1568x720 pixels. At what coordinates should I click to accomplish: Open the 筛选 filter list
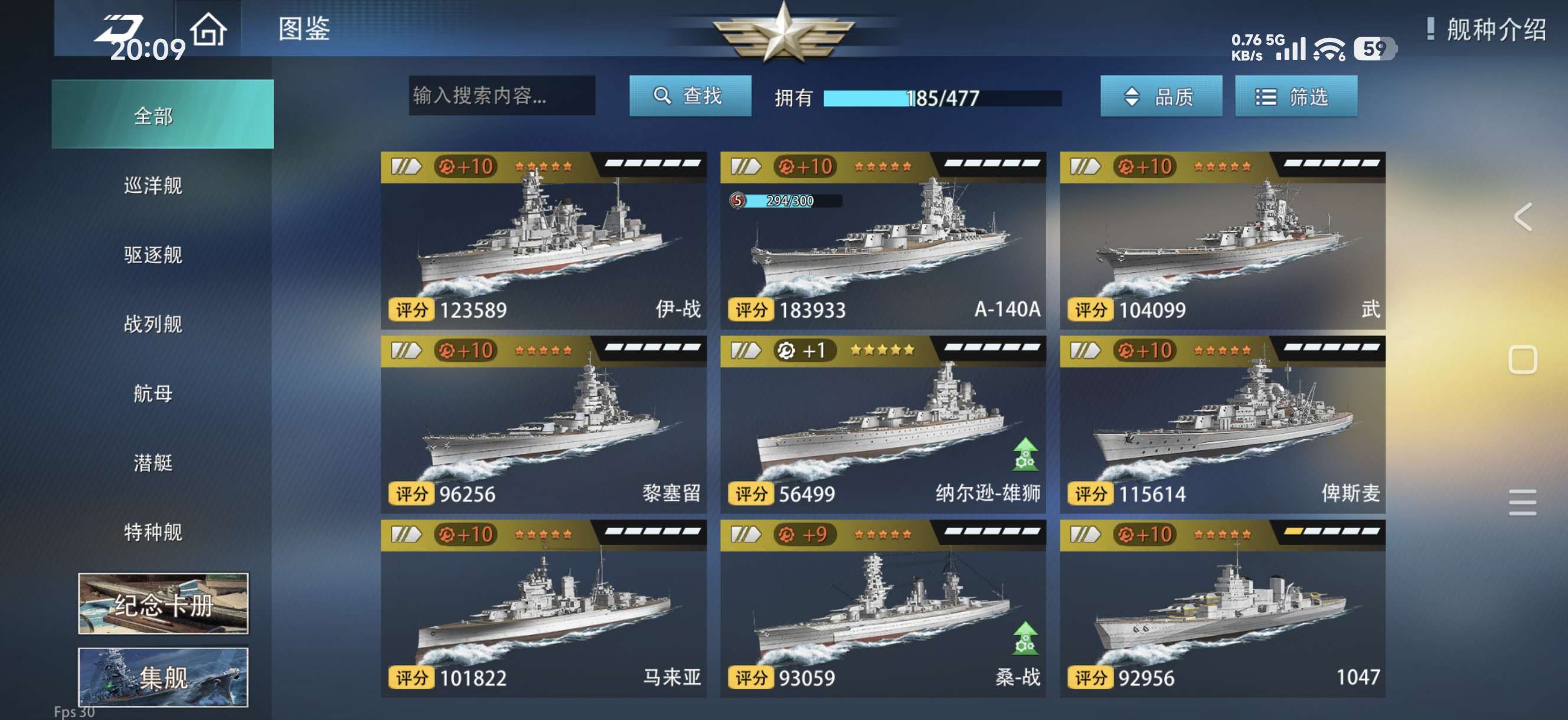[1296, 96]
